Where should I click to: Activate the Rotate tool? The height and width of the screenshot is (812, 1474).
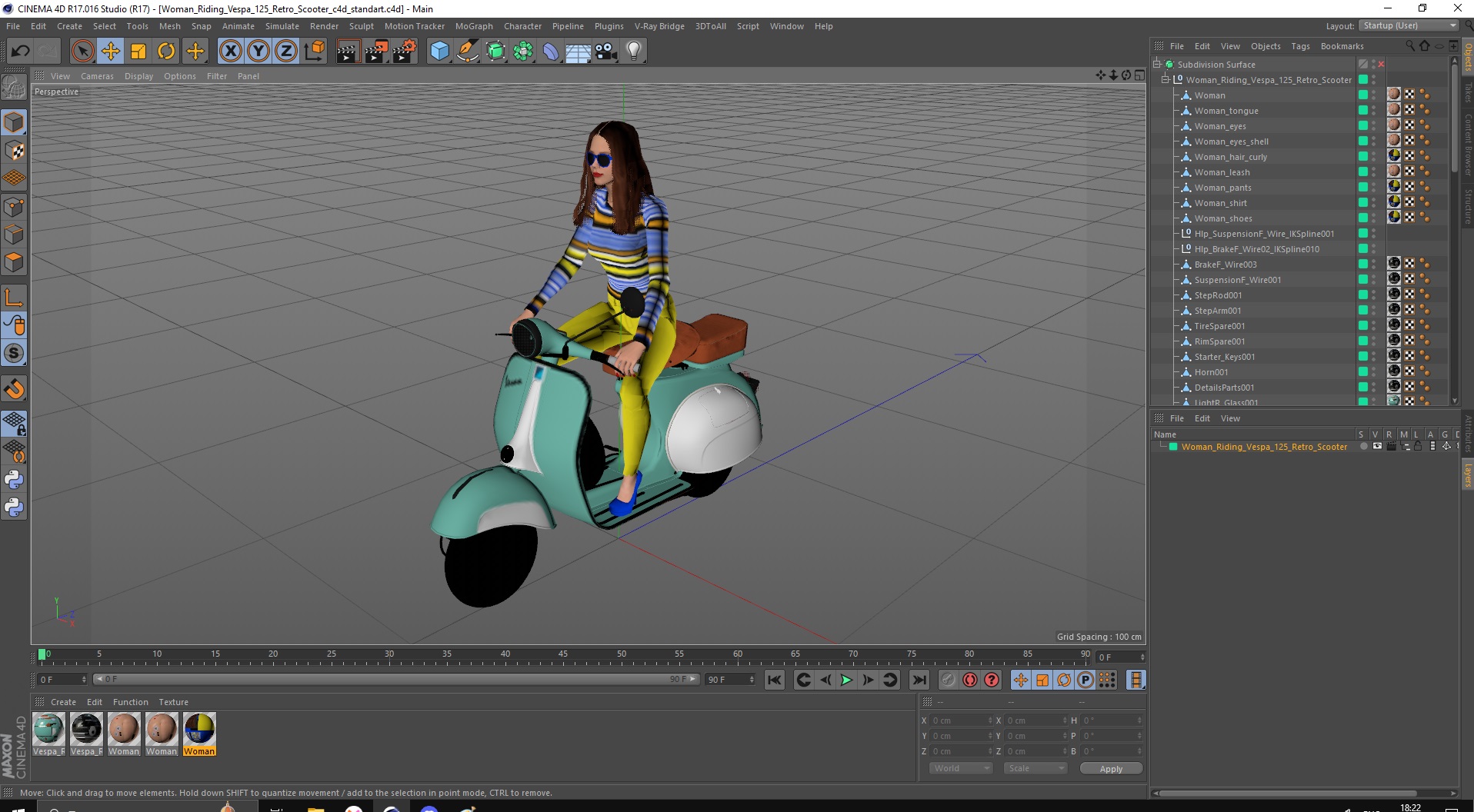click(x=166, y=52)
